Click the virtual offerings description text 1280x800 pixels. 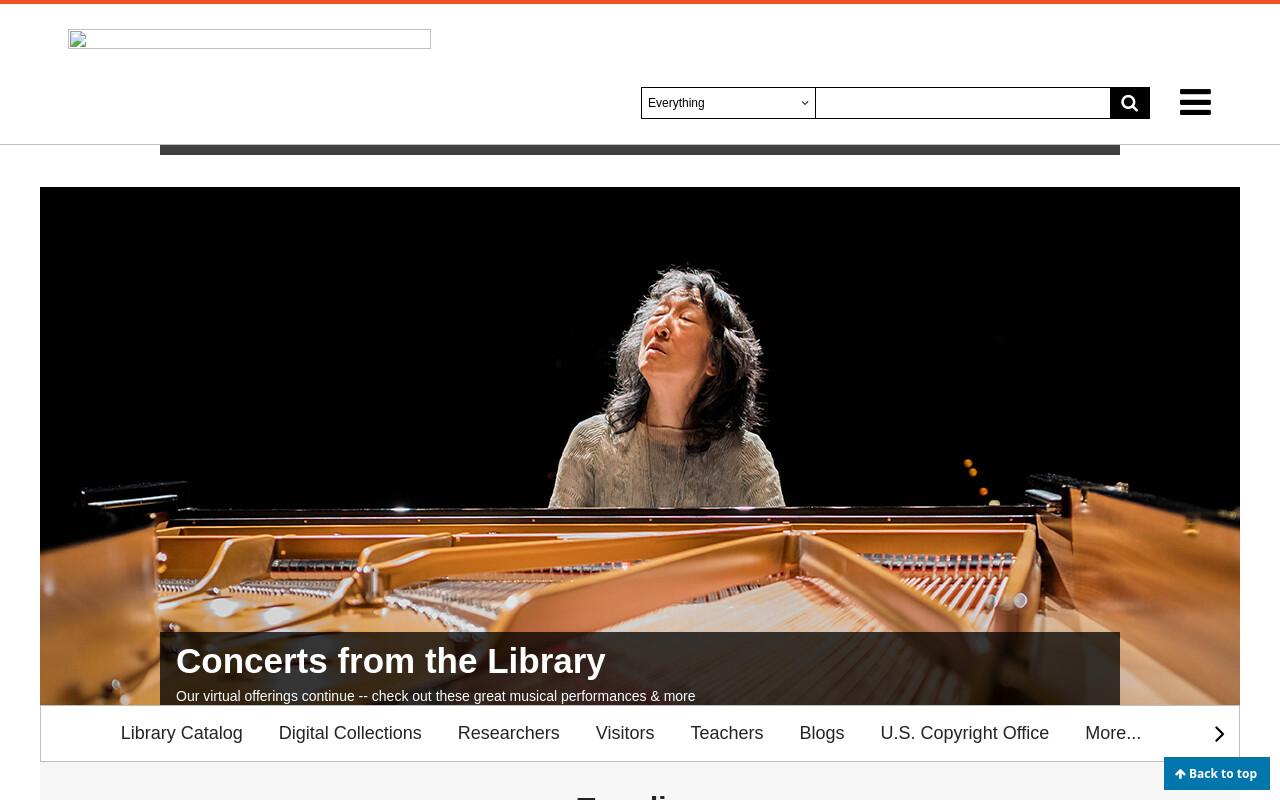point(435,696)
